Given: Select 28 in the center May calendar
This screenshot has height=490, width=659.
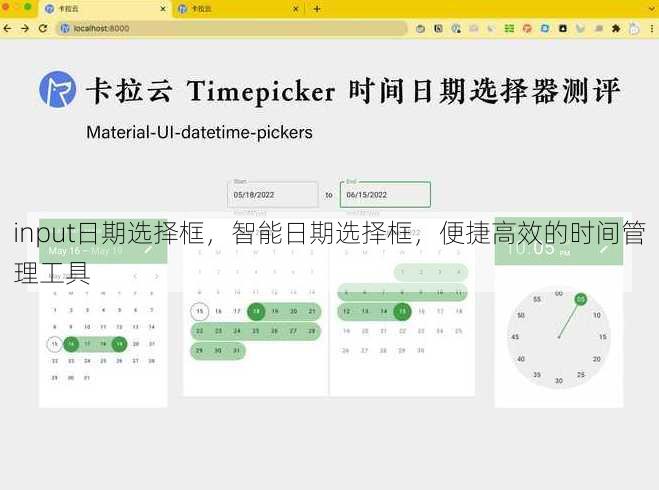Looking at the screenshot, I should 312,331.
